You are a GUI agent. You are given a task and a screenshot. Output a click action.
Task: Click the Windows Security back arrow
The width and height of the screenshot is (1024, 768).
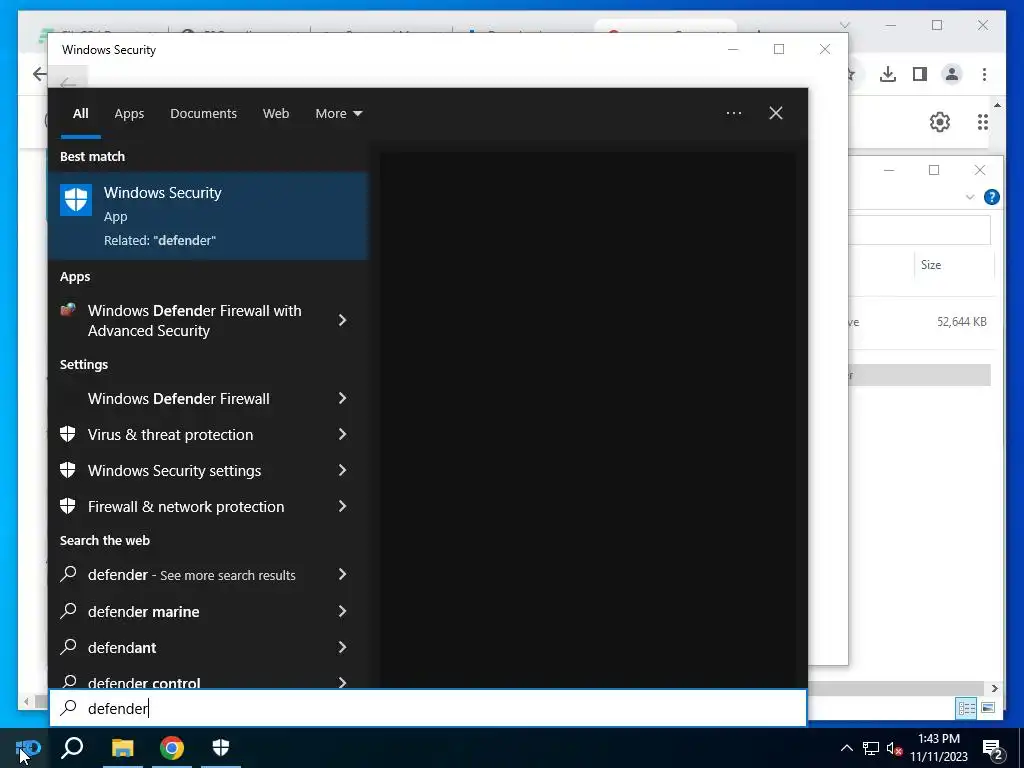point(68,83)
